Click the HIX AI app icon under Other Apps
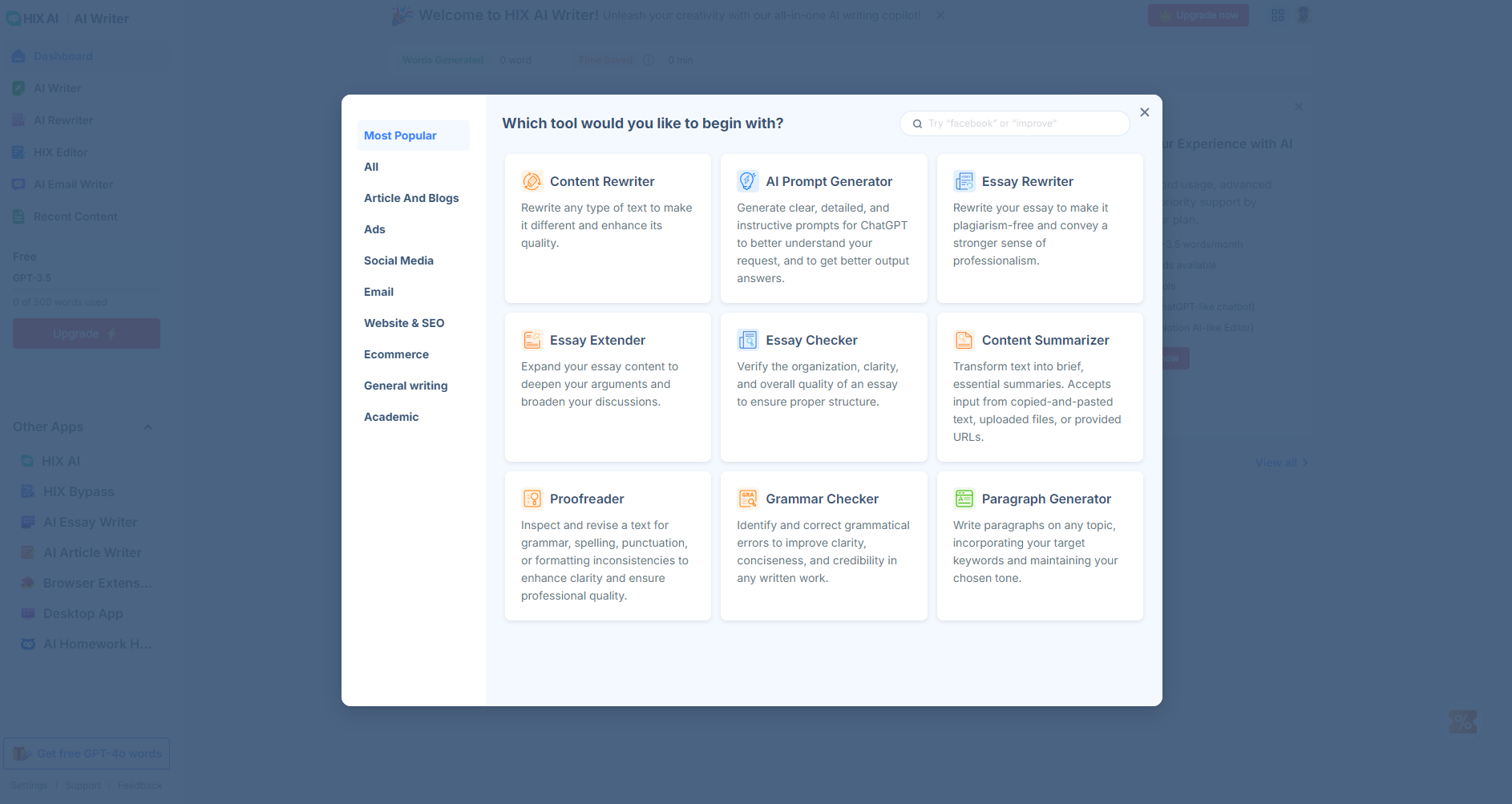The width and height of the screenshot is (1512, 804). click(28, 461)
